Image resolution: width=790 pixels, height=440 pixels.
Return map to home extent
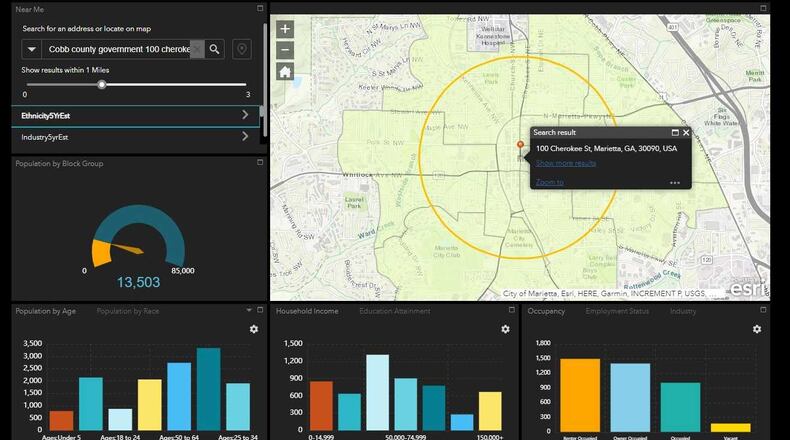(285, 72)
